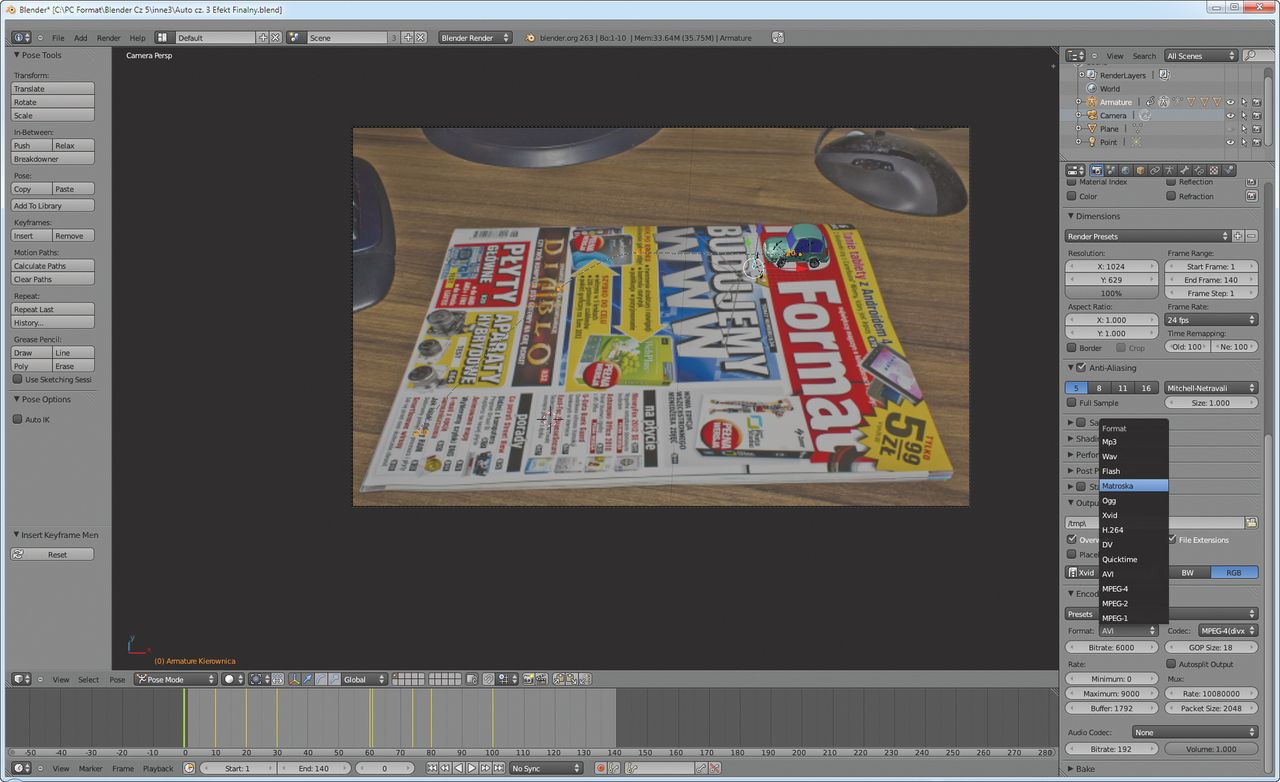Image resolution: width=1280 pixels, height=782 pixels.
Task: Toggle the Anti-Aliasing checkbox
Action: click(x=1081, y=368)
